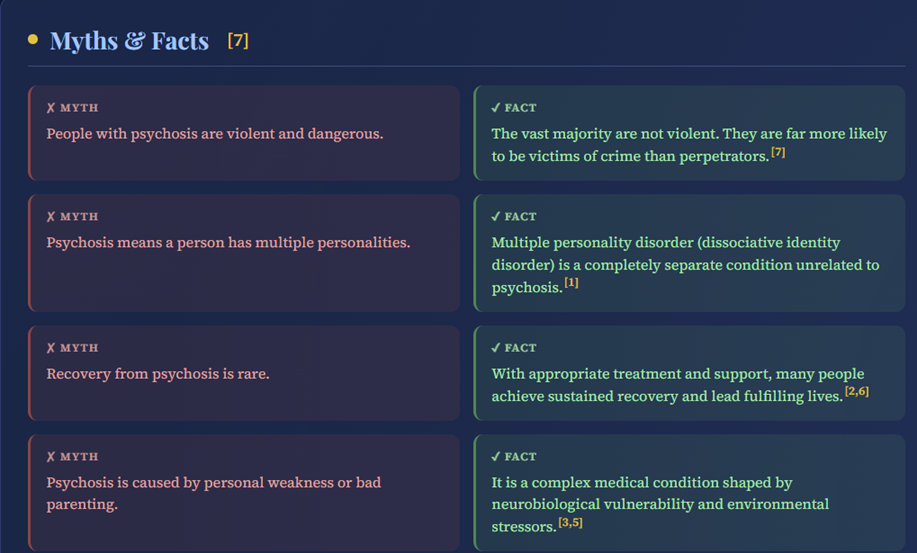The width and height of the screenshot is (917, 553).
Task: Follow the [1] reference after 'unrelated to psychosis'
Action: pyautogui.click(x=571, y=284)
